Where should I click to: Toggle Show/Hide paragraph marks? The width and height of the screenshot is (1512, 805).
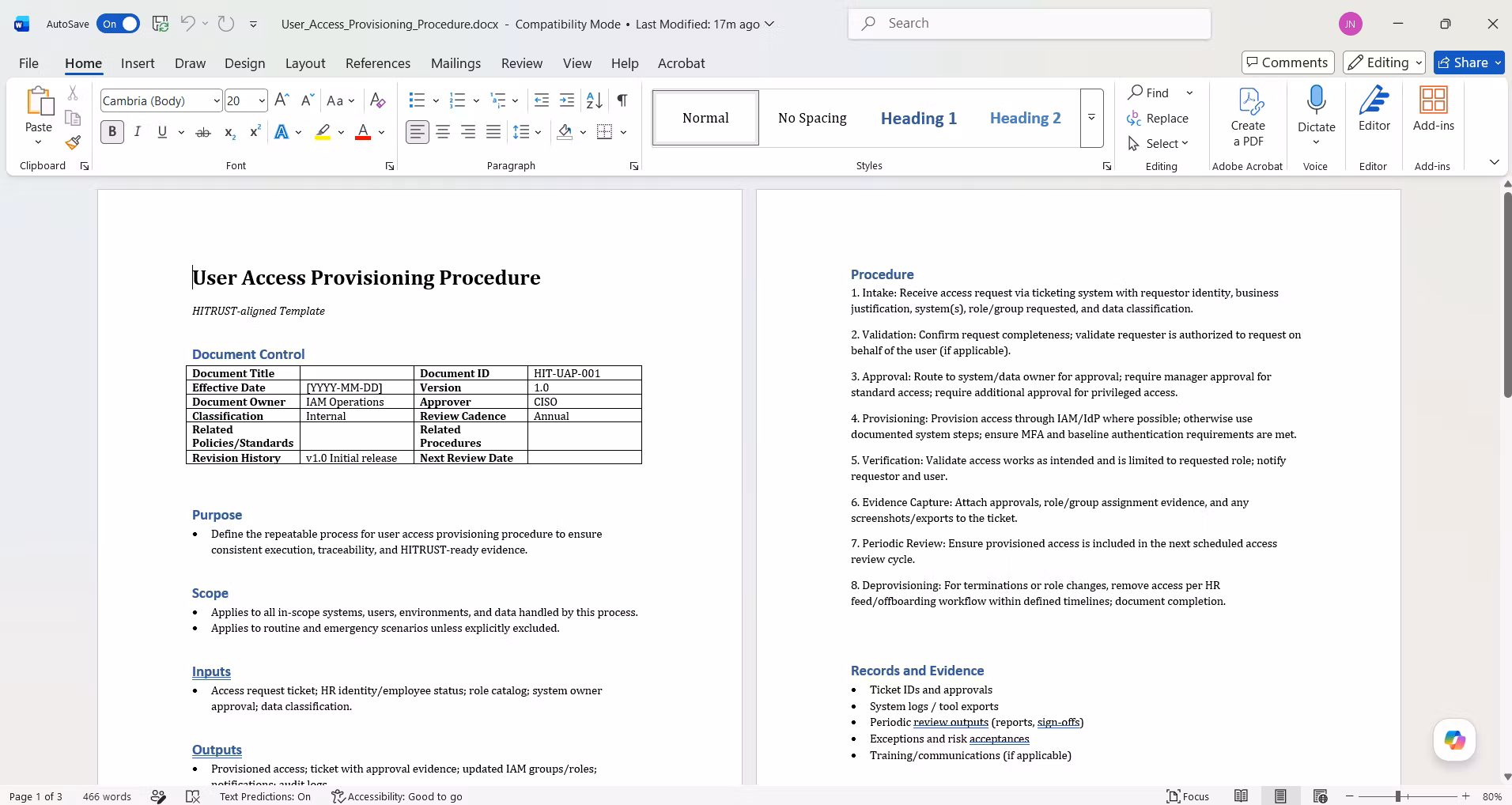pyautogui.click(x=622, y=100)
